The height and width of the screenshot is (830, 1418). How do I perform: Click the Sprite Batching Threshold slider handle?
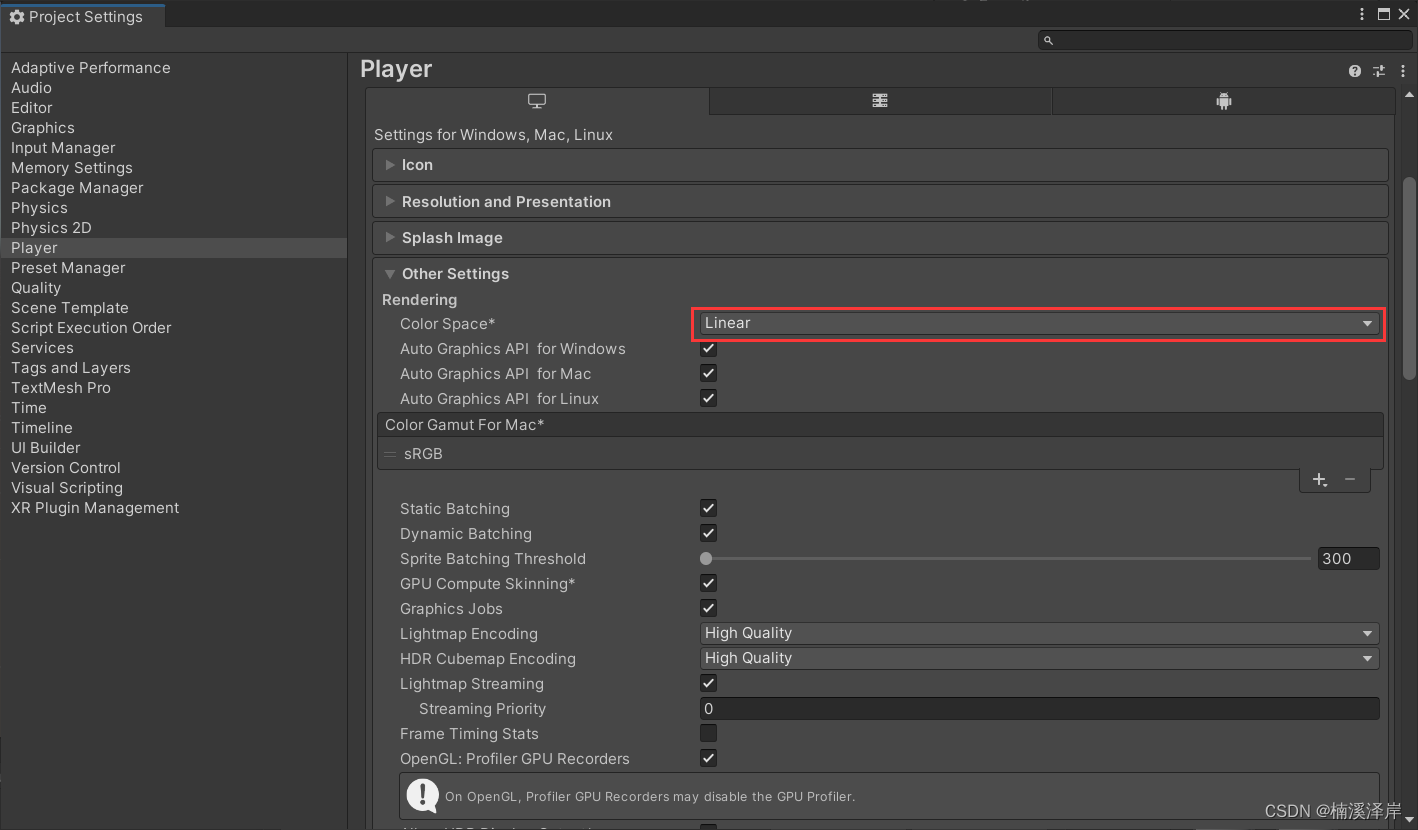(x=707, y=559)
